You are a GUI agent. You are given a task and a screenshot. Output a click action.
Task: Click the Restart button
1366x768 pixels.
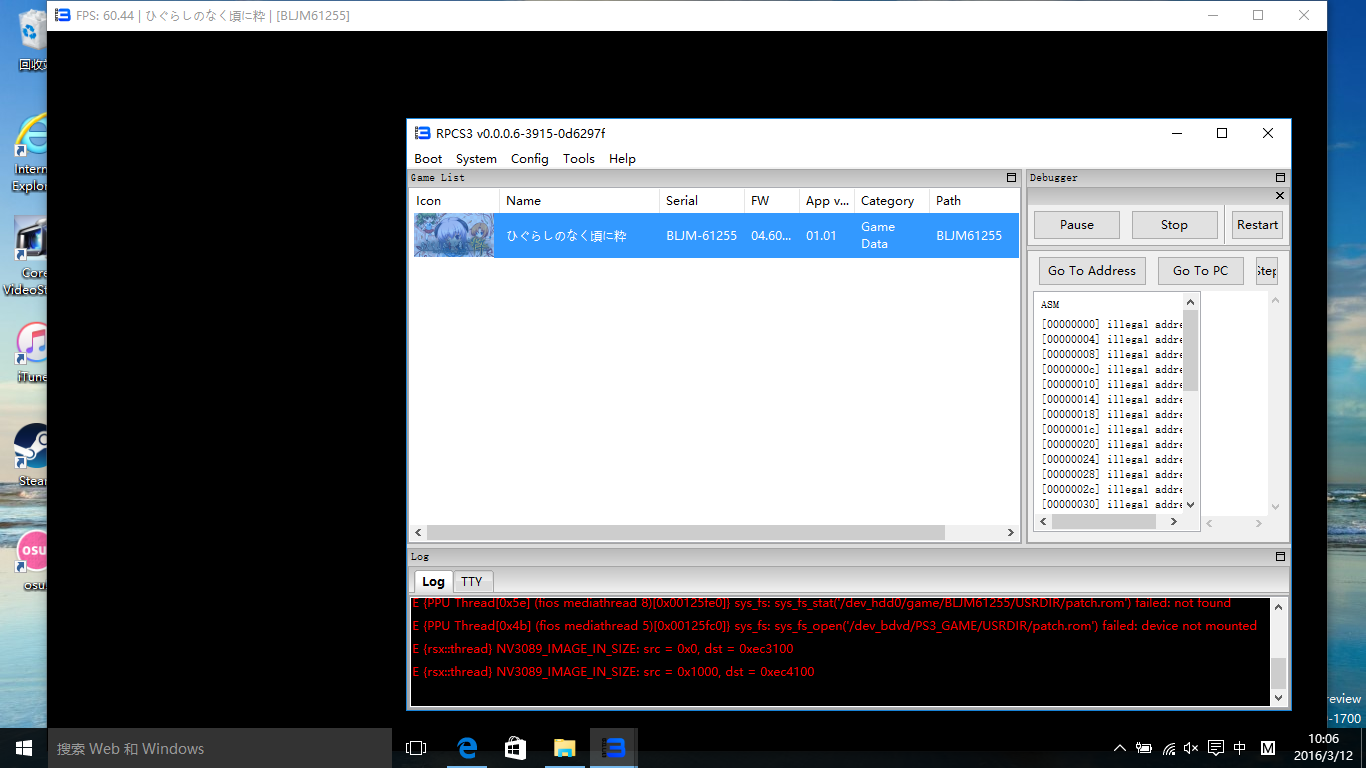point(1257,225)
